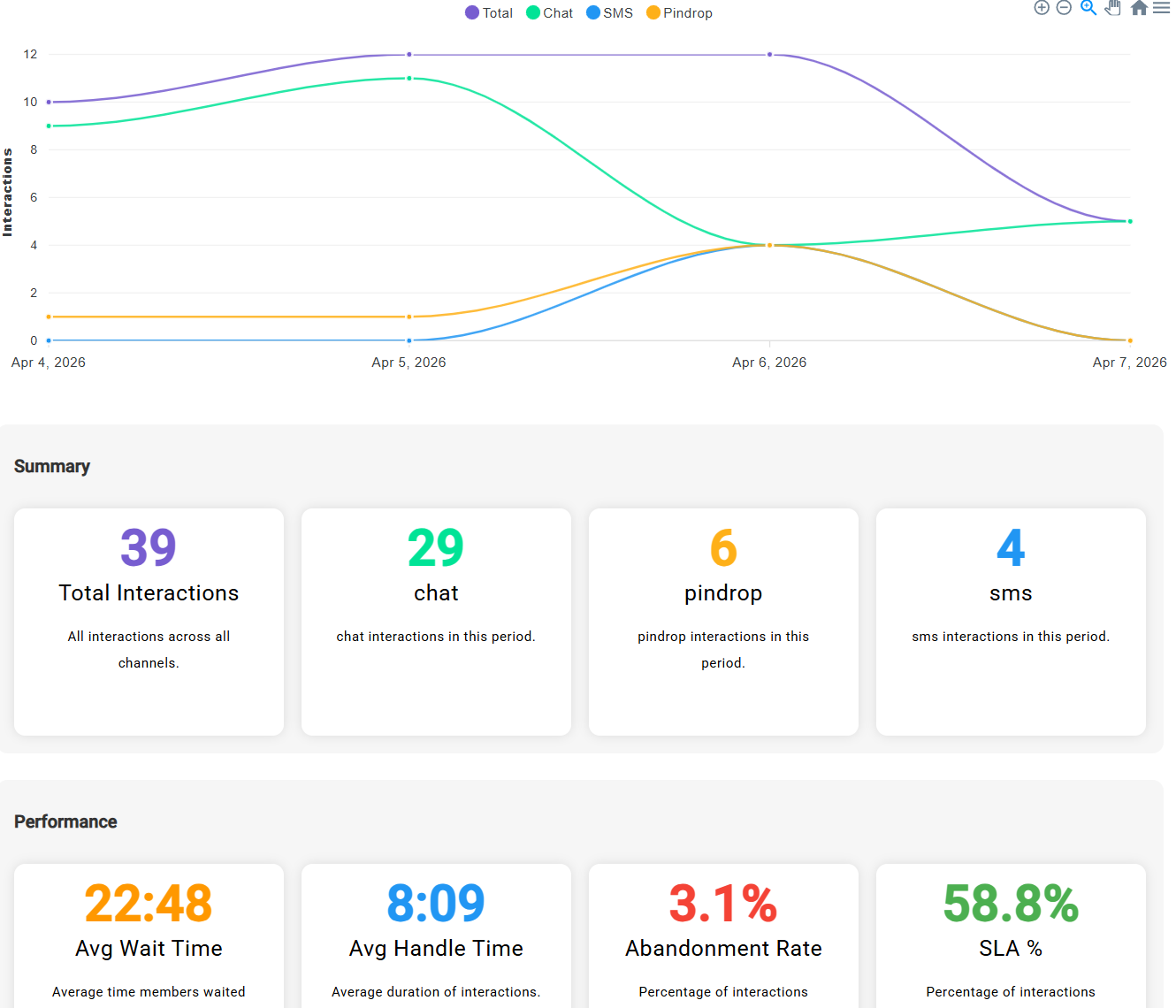The height and width of the screenshot is (1008, 1176).
Task: Click the Interactions y-axis title
Action: point(8,192)
